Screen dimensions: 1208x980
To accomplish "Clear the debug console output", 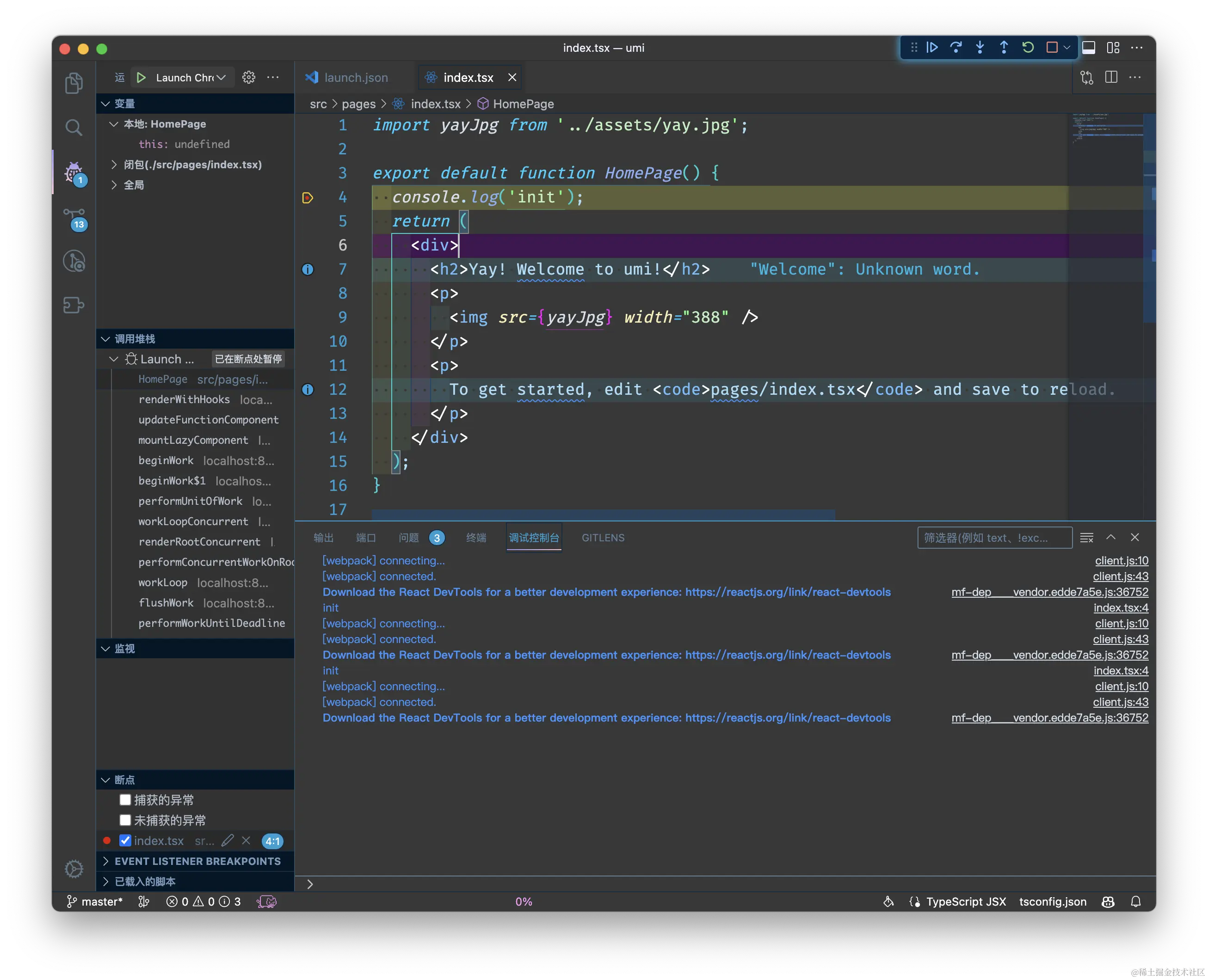I will 1086,538.
